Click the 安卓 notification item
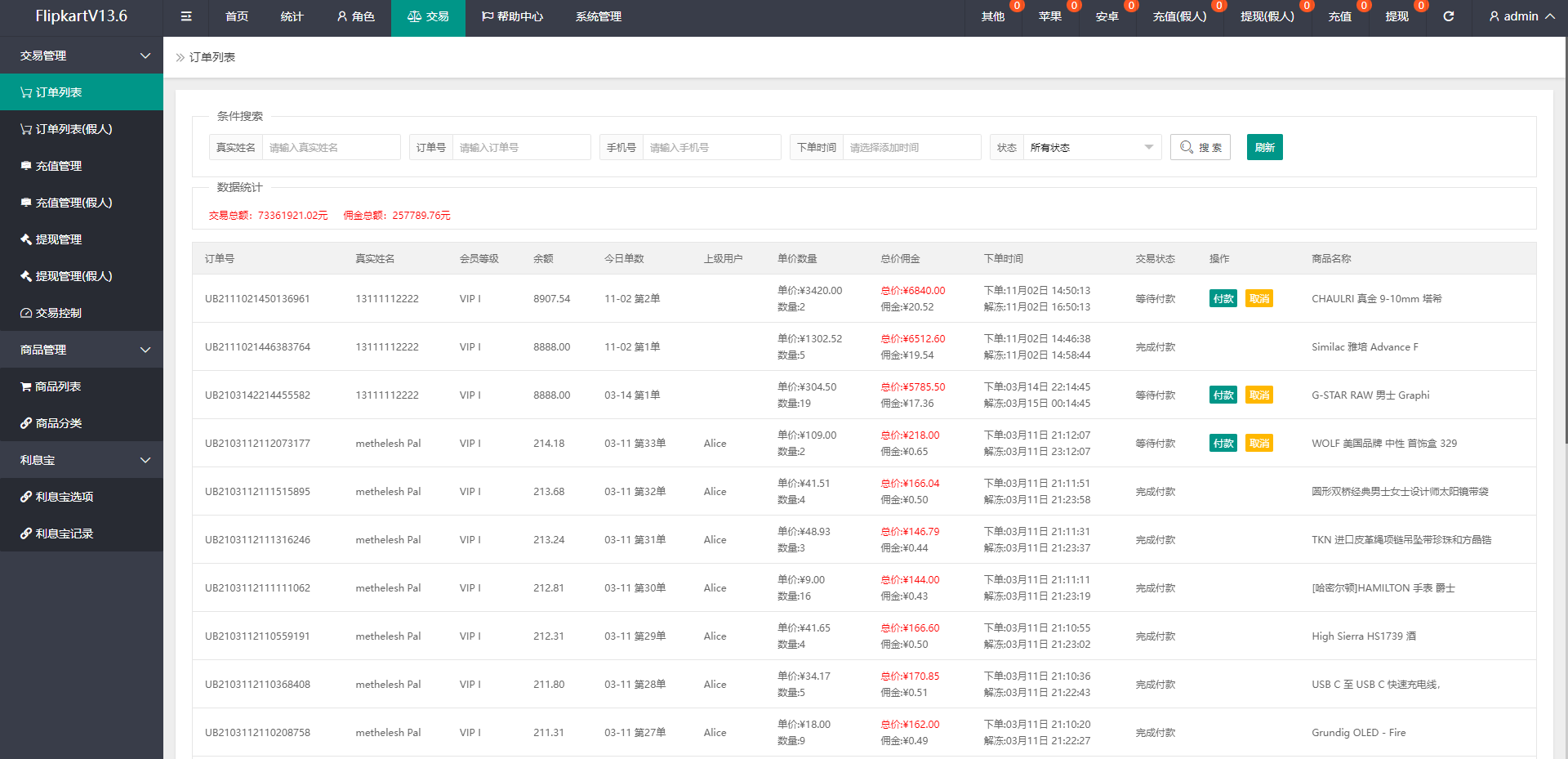Screen dimensions: 1568x759 (1107, 16)
